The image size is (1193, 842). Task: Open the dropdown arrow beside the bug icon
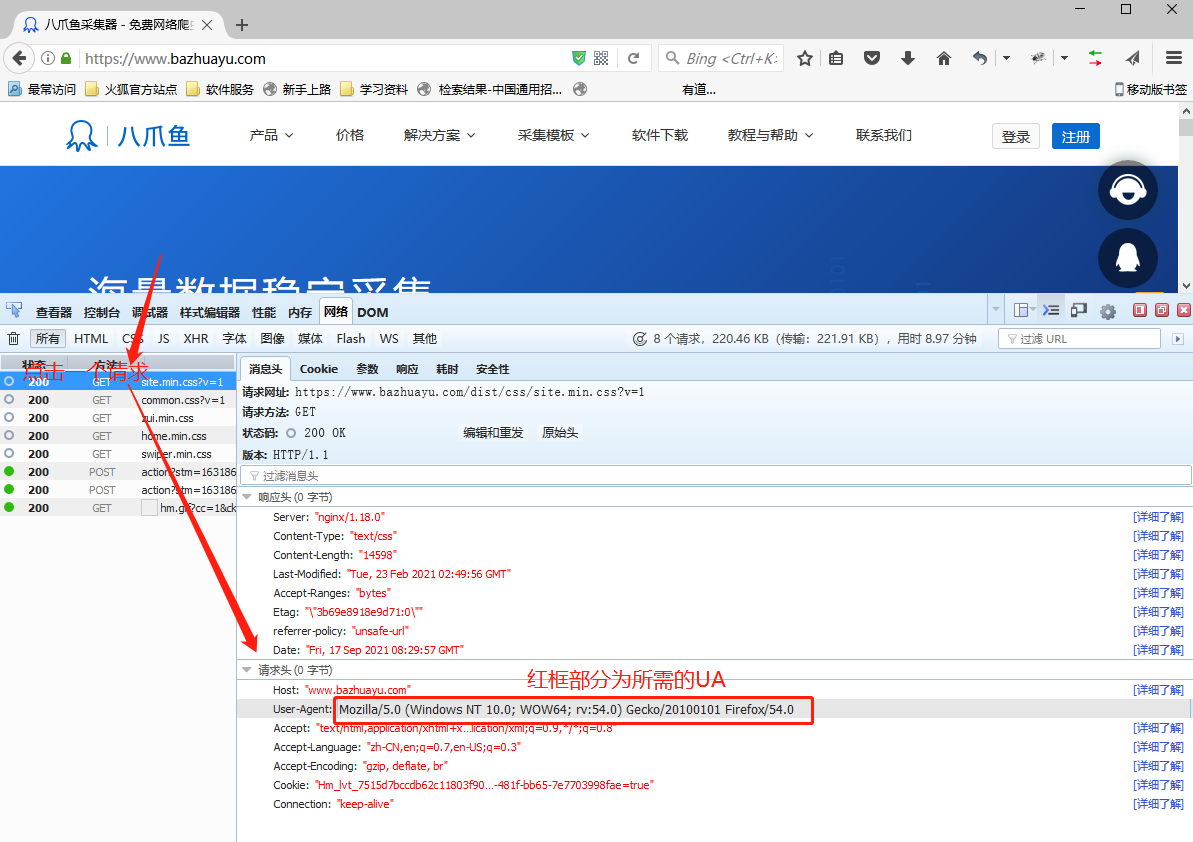pyautogui.click(x=1064, y=59)
